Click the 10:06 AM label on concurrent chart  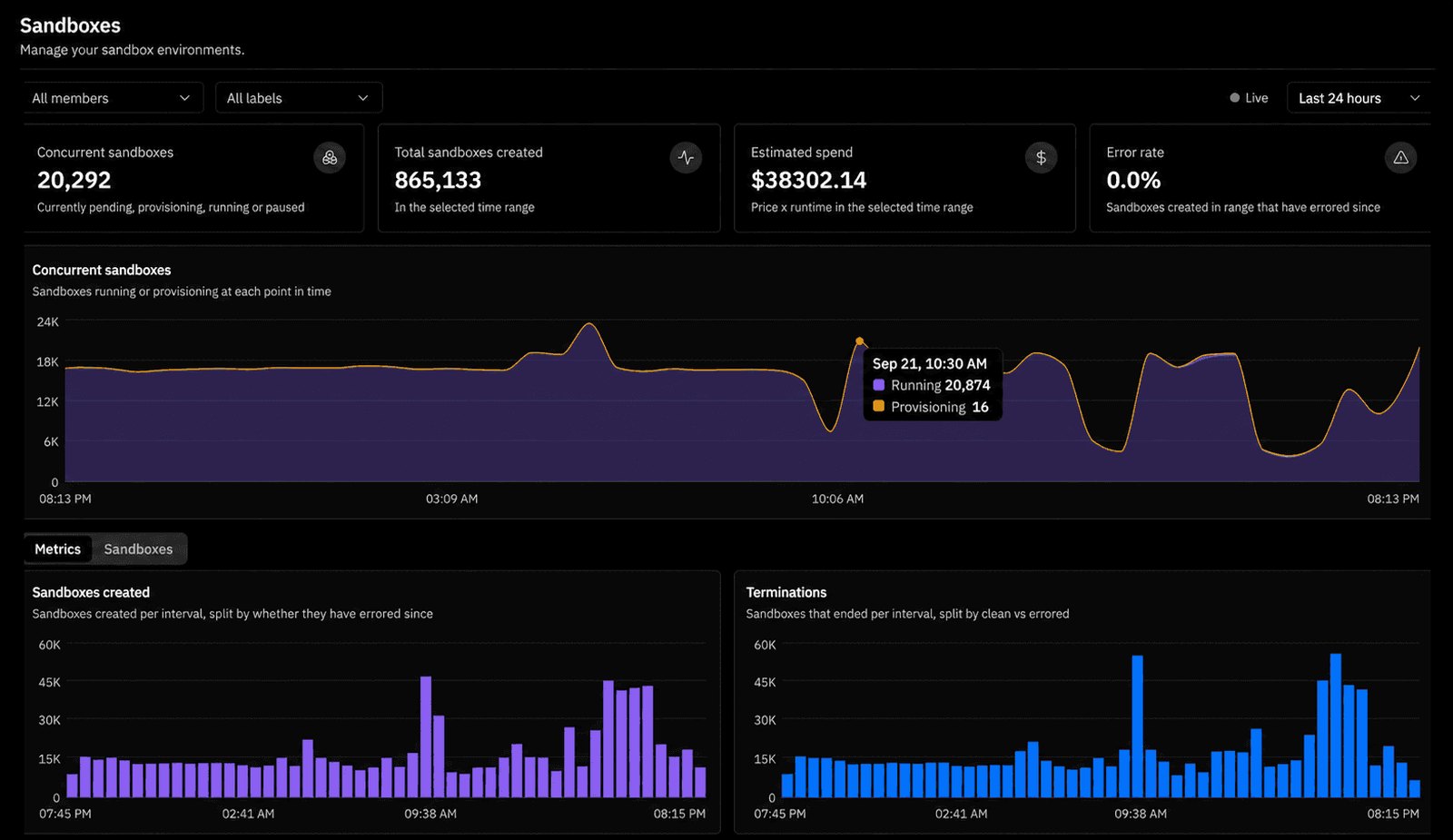(837, 499)
